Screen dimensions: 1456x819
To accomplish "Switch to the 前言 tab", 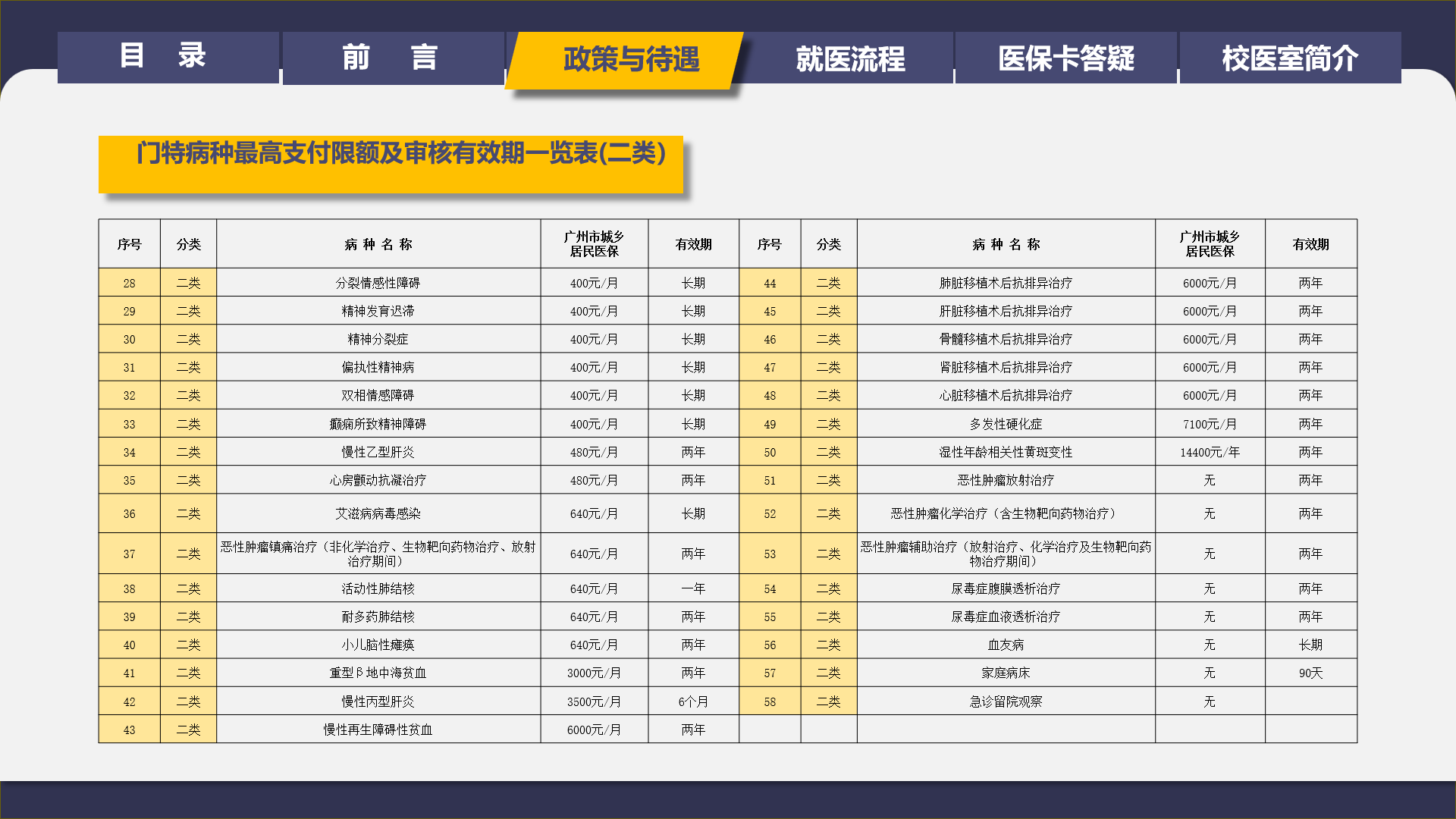I will pos(393,58).
